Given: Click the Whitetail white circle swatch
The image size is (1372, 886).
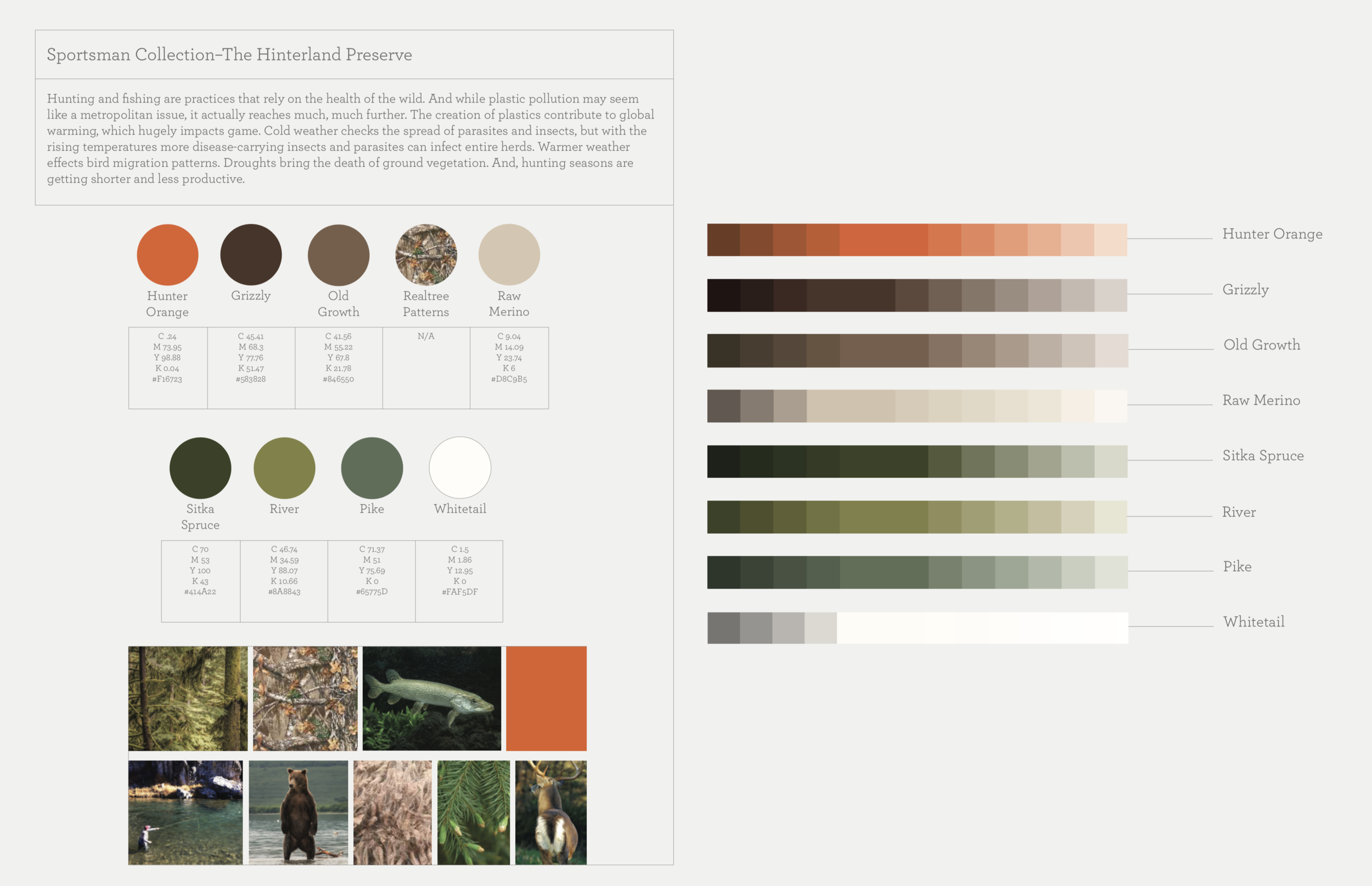Looking at the screenshot, I should pos(460,468).
